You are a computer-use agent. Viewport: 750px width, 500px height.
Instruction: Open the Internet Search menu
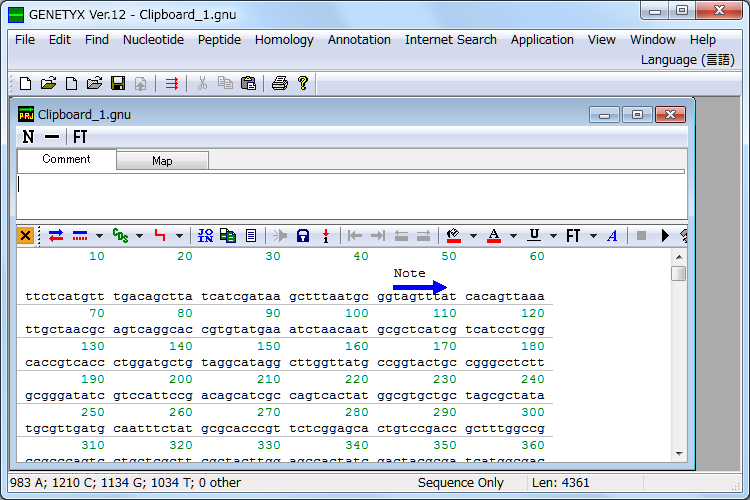click(451, 40)
